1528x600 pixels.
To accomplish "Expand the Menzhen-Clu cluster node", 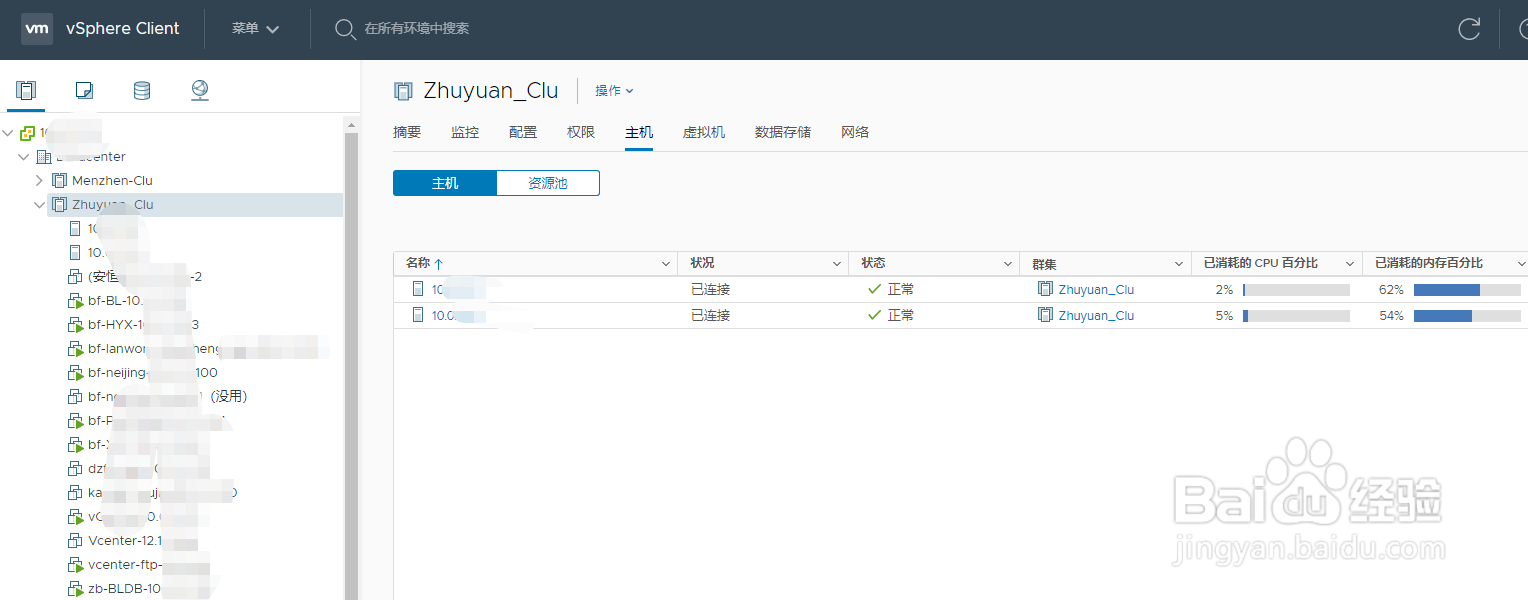I will point(39,181).
